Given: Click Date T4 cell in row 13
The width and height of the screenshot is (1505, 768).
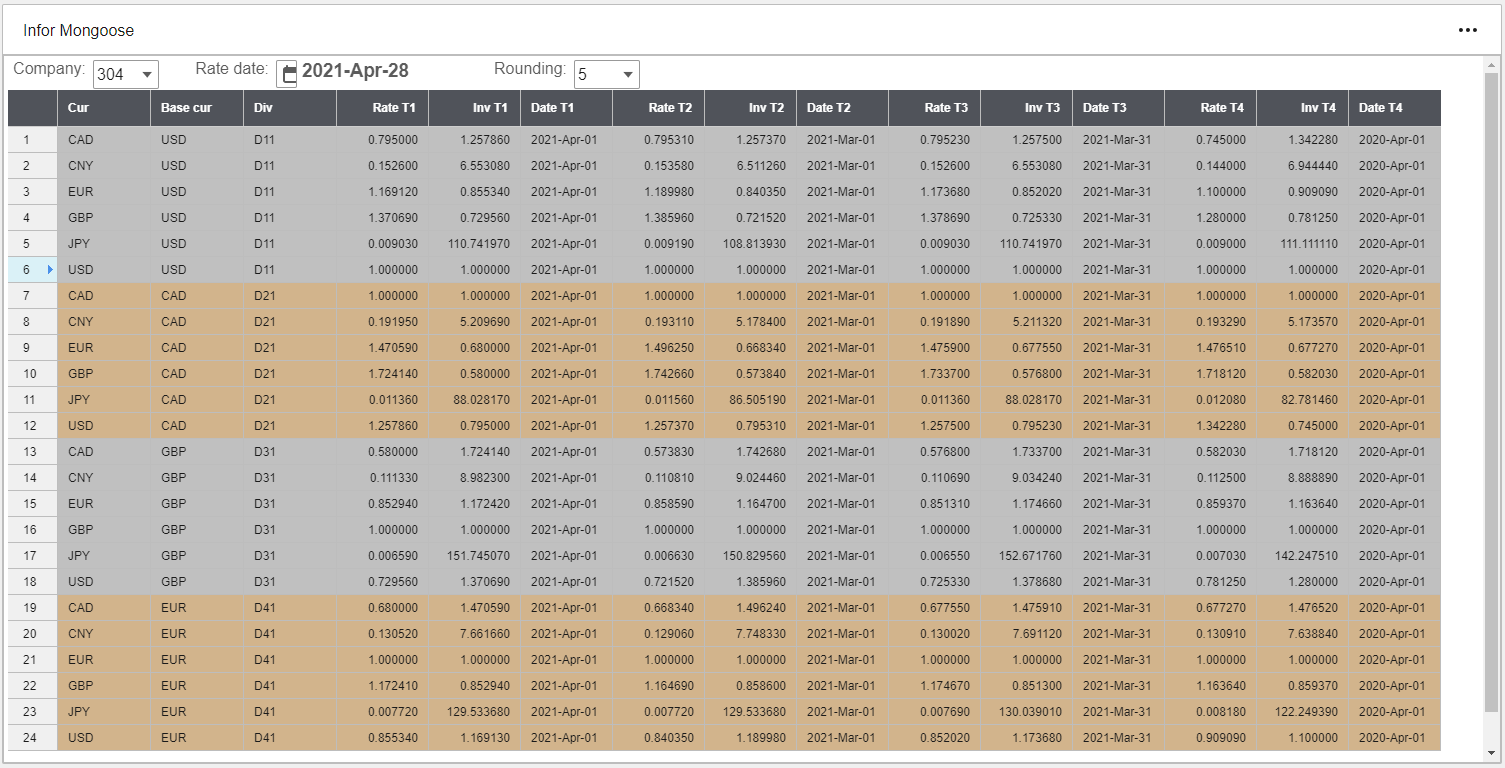Looking at the screenshot, I should [1395, 451].
